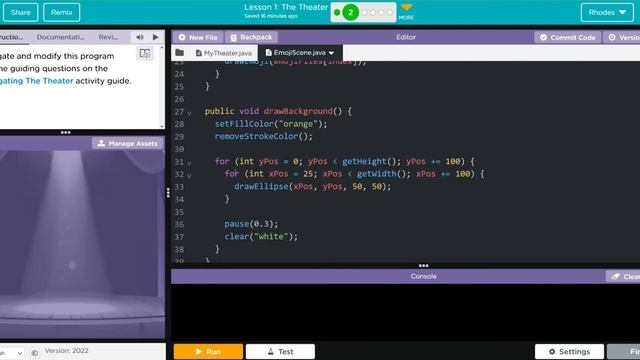
Task: Click the pause(0.3) line of code
Action: click(x=251, y=224)
